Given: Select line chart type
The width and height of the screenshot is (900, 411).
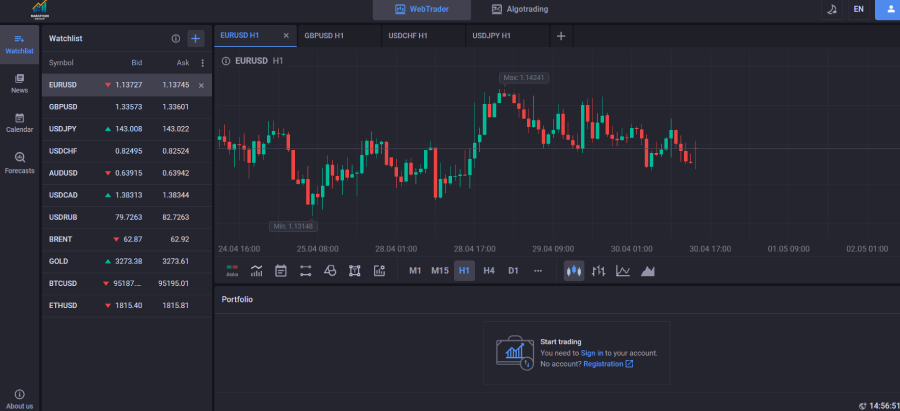Looking at the screenshot, I should coord(623,270).
